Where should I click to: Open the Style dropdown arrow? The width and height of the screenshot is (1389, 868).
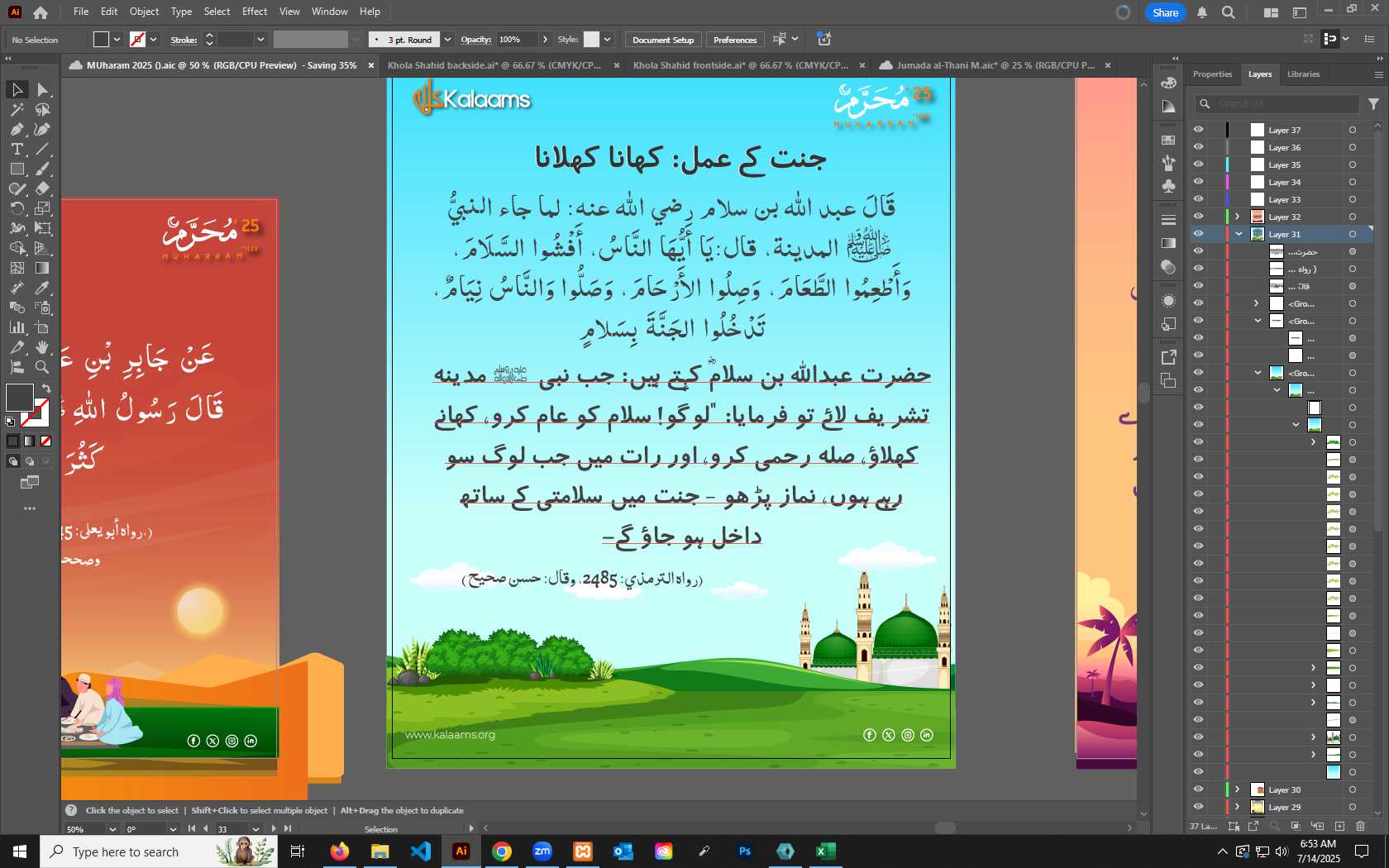click(608, 40)
